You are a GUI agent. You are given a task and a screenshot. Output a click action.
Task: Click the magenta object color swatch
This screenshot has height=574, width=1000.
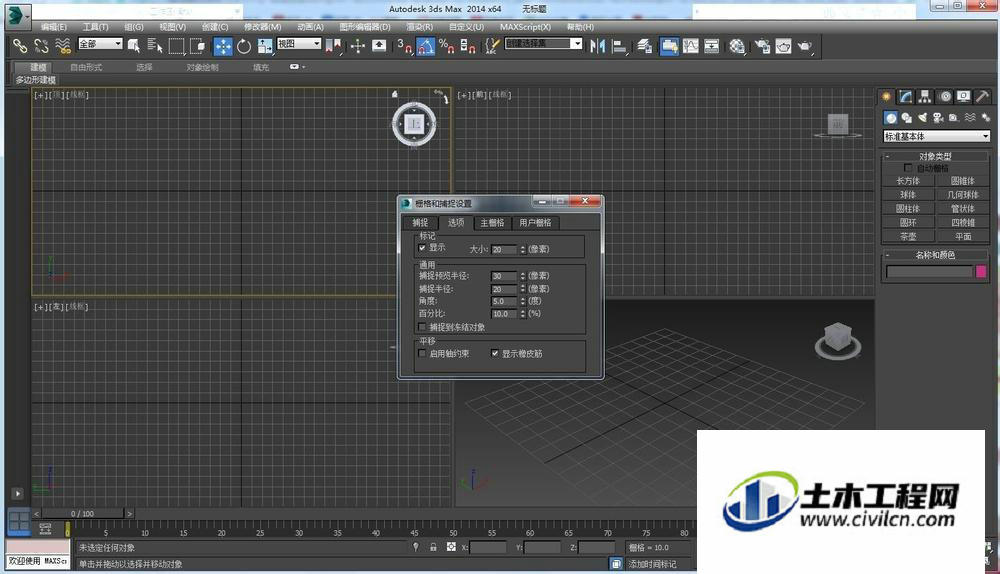(x=982, y=272)
